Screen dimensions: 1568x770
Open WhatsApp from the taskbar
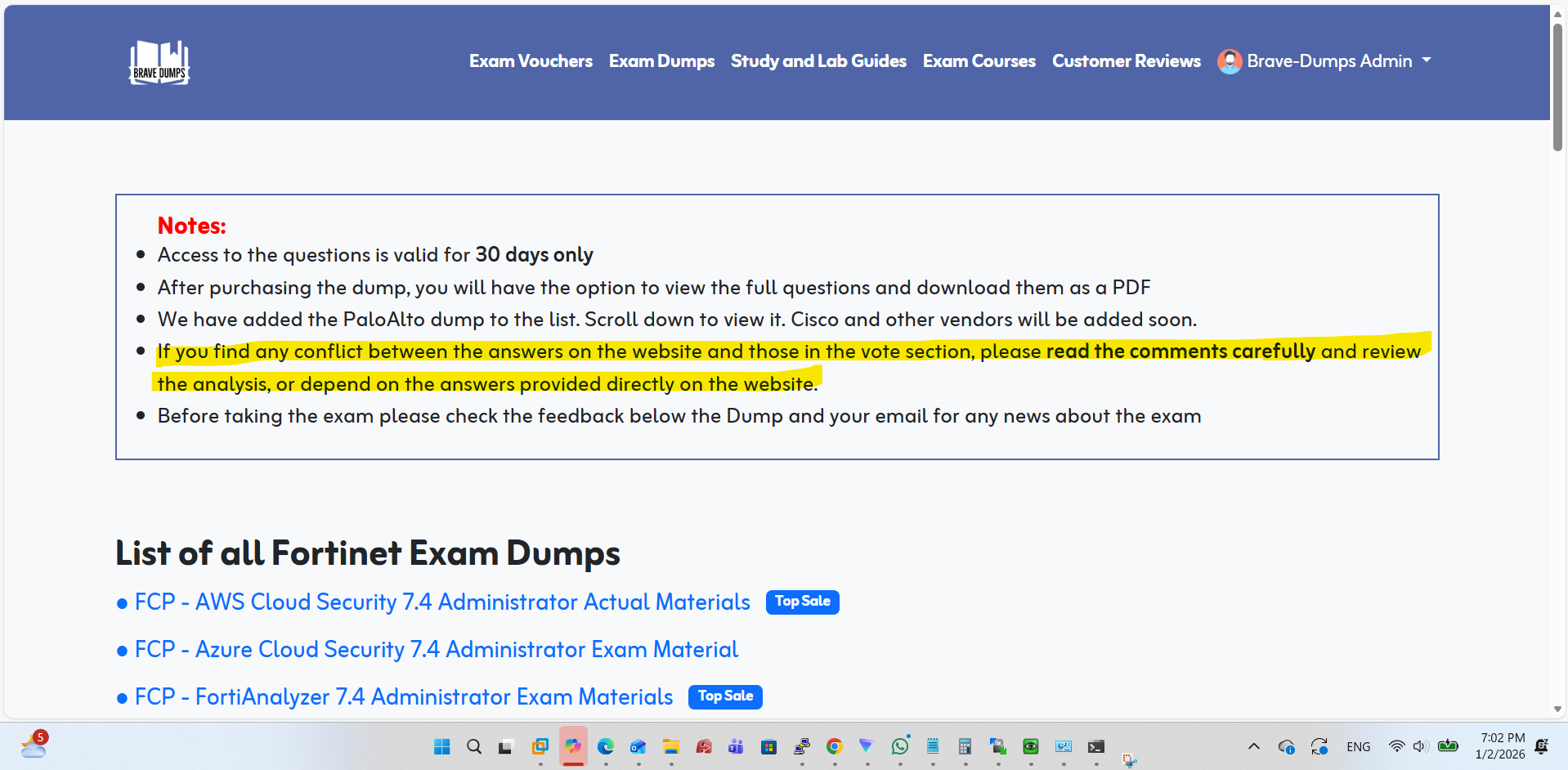click(900, 746)
